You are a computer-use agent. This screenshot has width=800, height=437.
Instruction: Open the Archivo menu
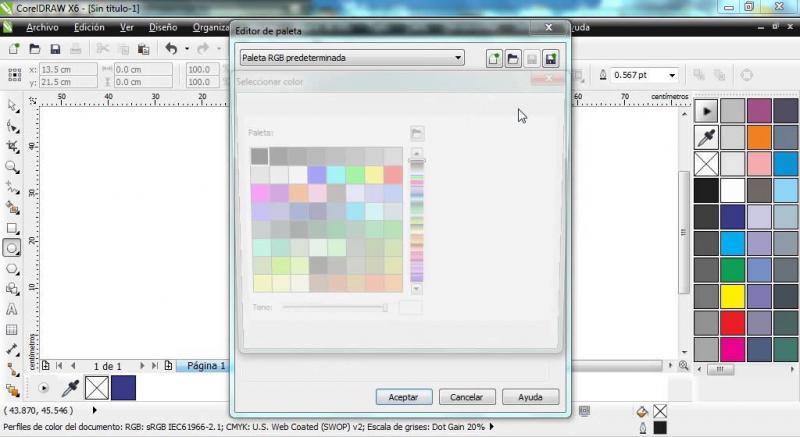41,28
